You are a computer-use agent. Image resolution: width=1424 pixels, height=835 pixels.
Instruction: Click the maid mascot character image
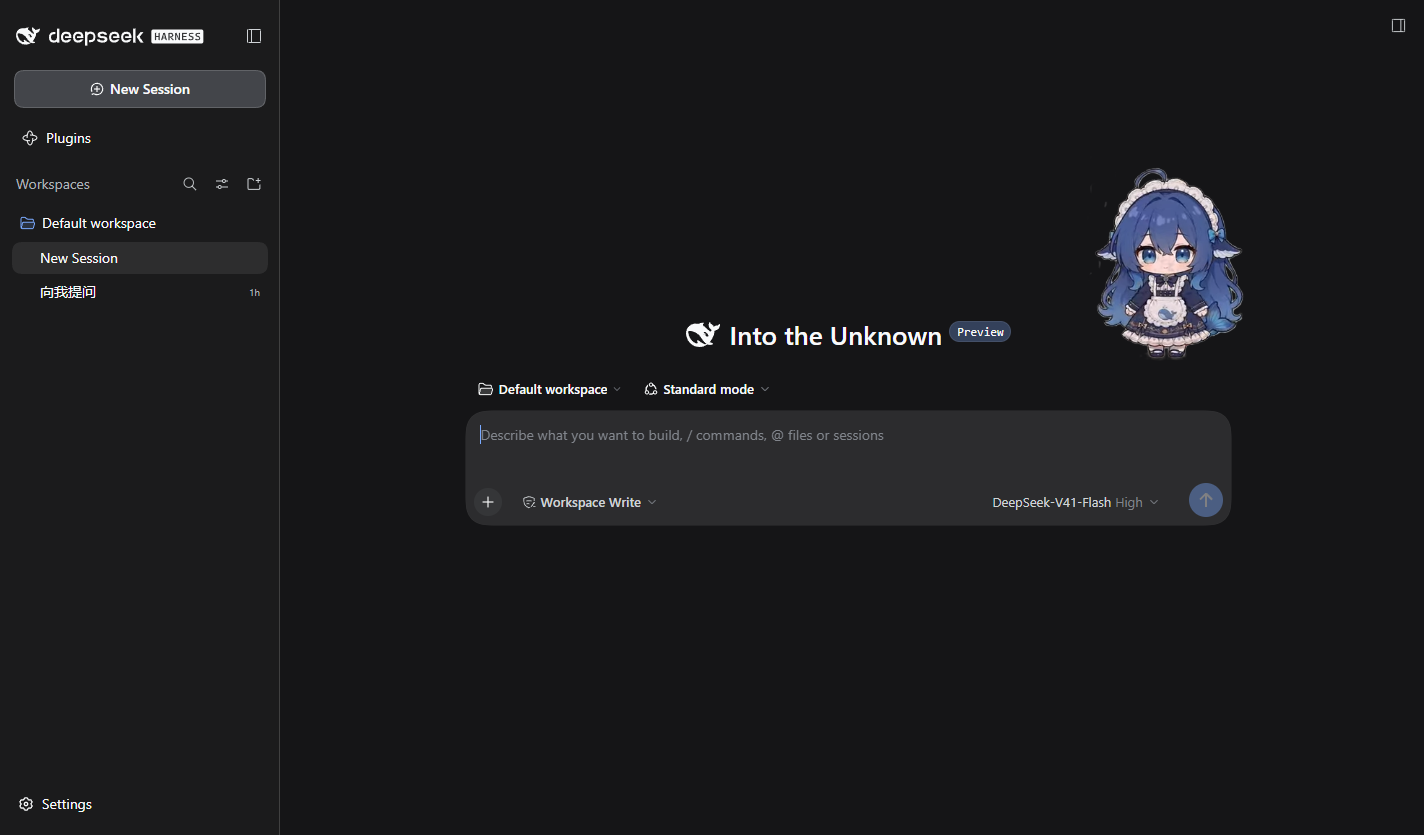pyautogui.click(x=1168, y=264)
